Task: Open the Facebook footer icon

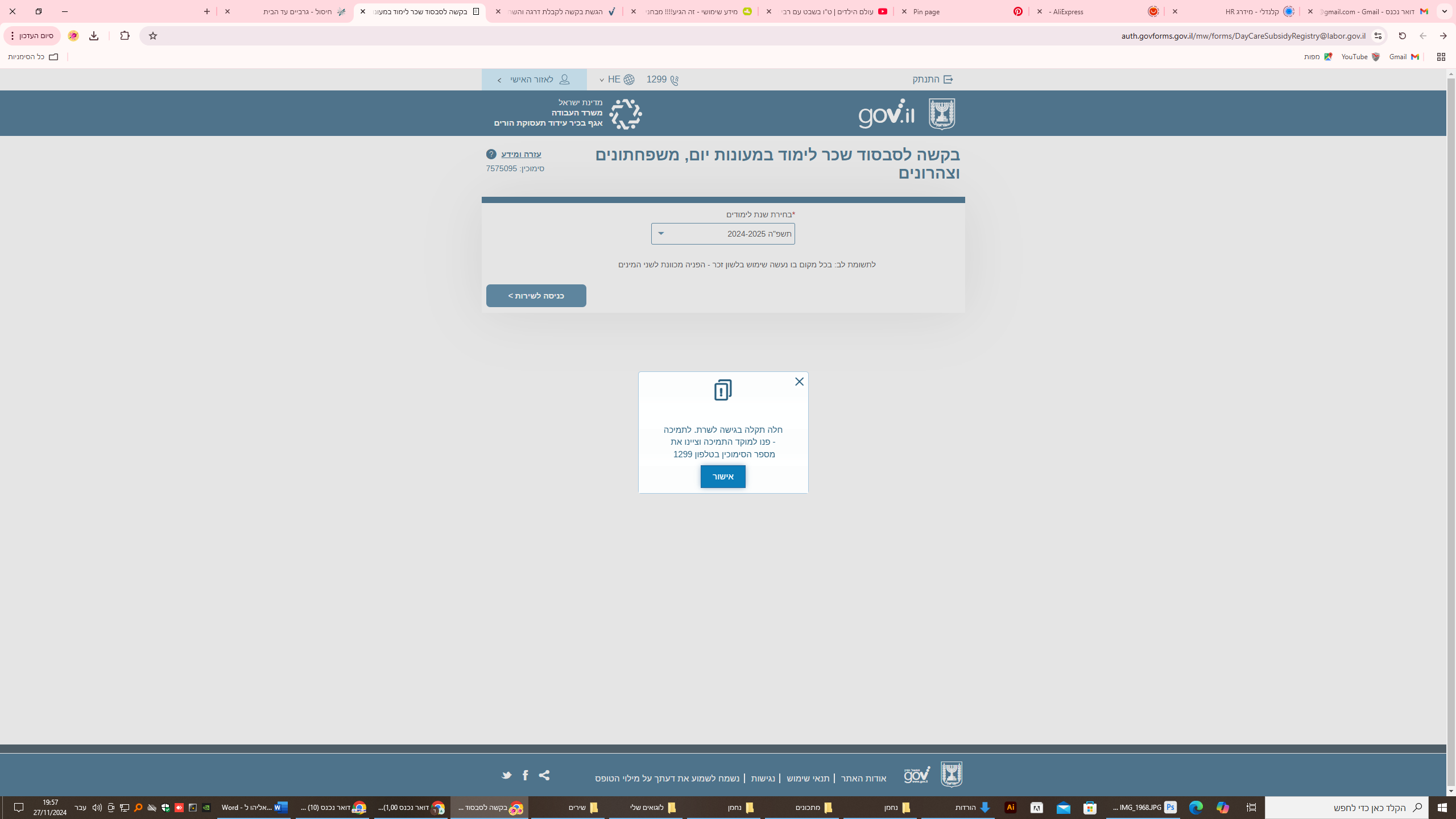Action: [x=526, y=775]
